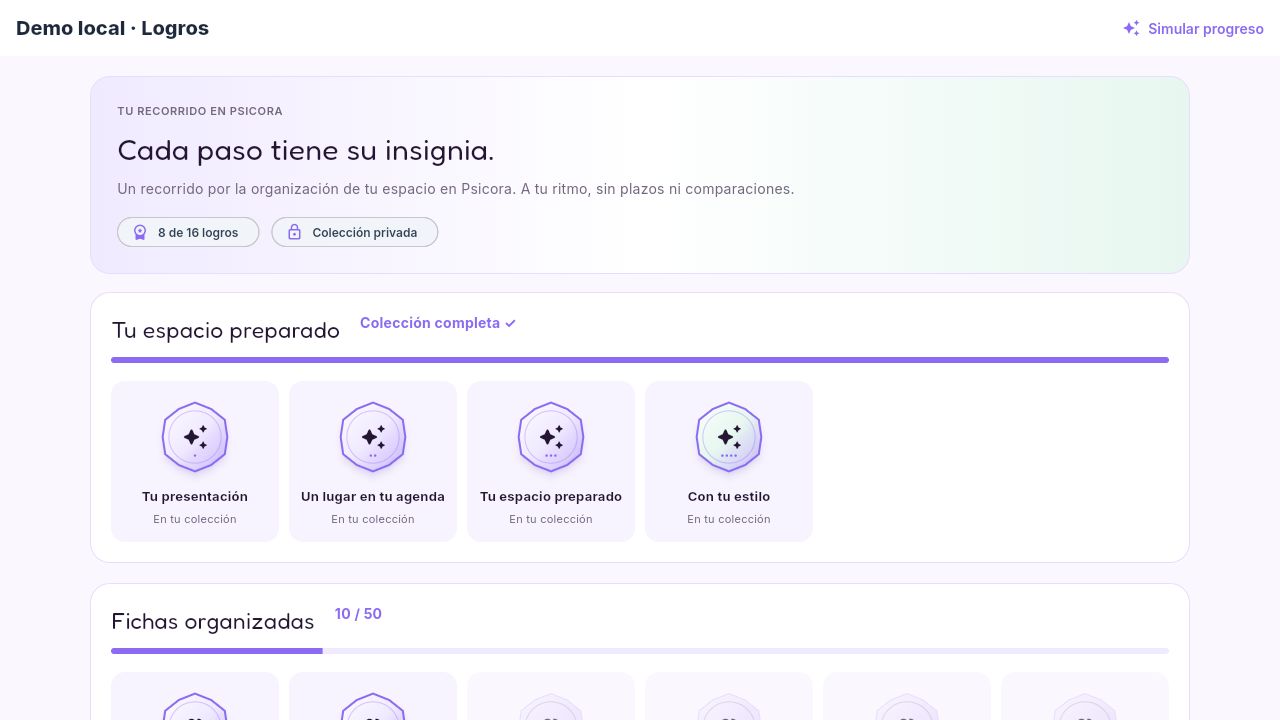The width and height of the screenshot is (1280, 720).
Task: Open the Tu espacio preparado badge icon
Action: [x=551, y=437]
